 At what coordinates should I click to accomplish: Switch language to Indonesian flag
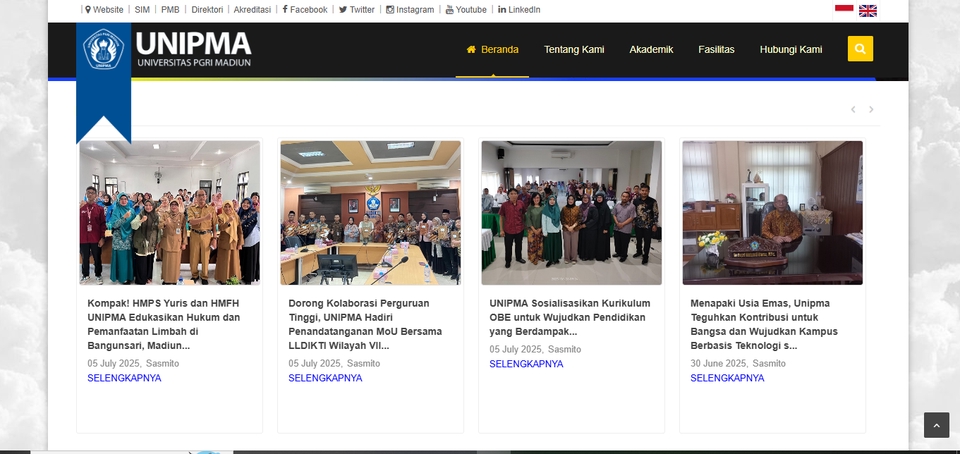coord(844,8)
